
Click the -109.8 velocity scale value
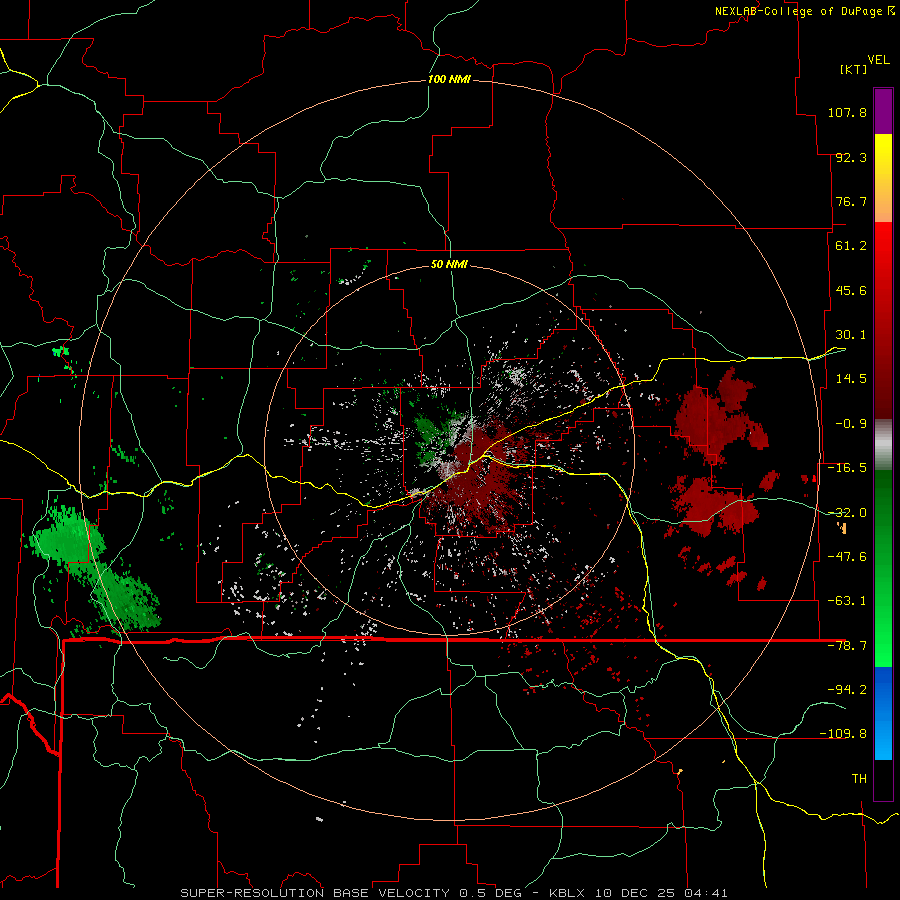click(x=843, y=734)
